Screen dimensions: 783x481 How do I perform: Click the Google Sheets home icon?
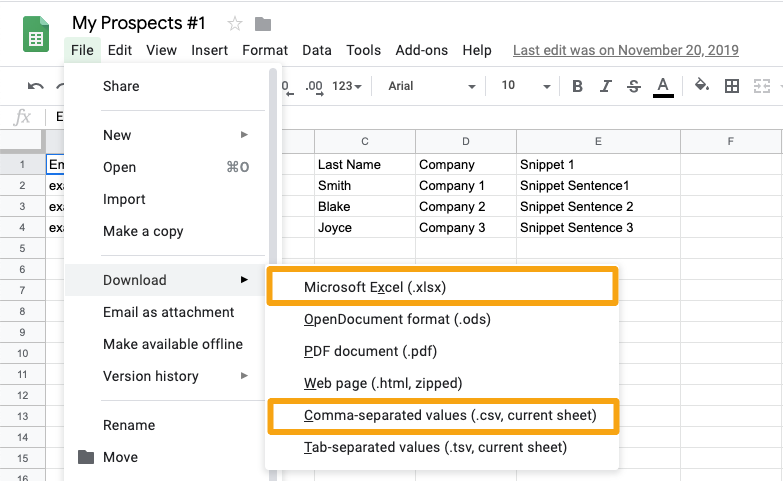[x=36, y=38]
